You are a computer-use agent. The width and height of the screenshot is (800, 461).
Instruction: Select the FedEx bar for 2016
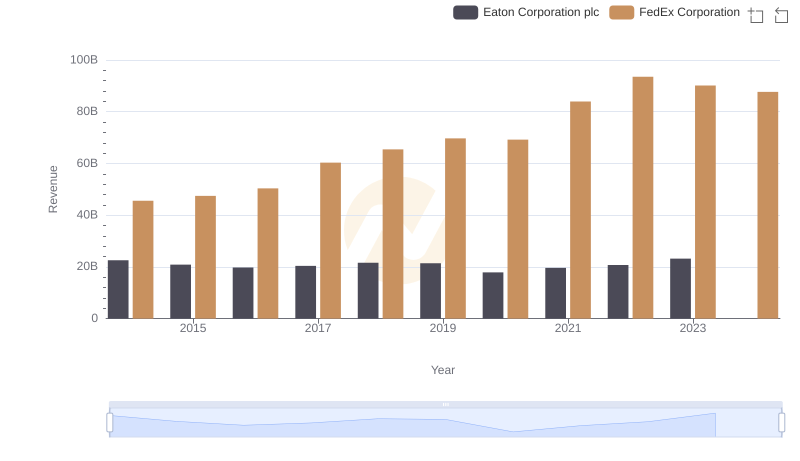[268, 253]
